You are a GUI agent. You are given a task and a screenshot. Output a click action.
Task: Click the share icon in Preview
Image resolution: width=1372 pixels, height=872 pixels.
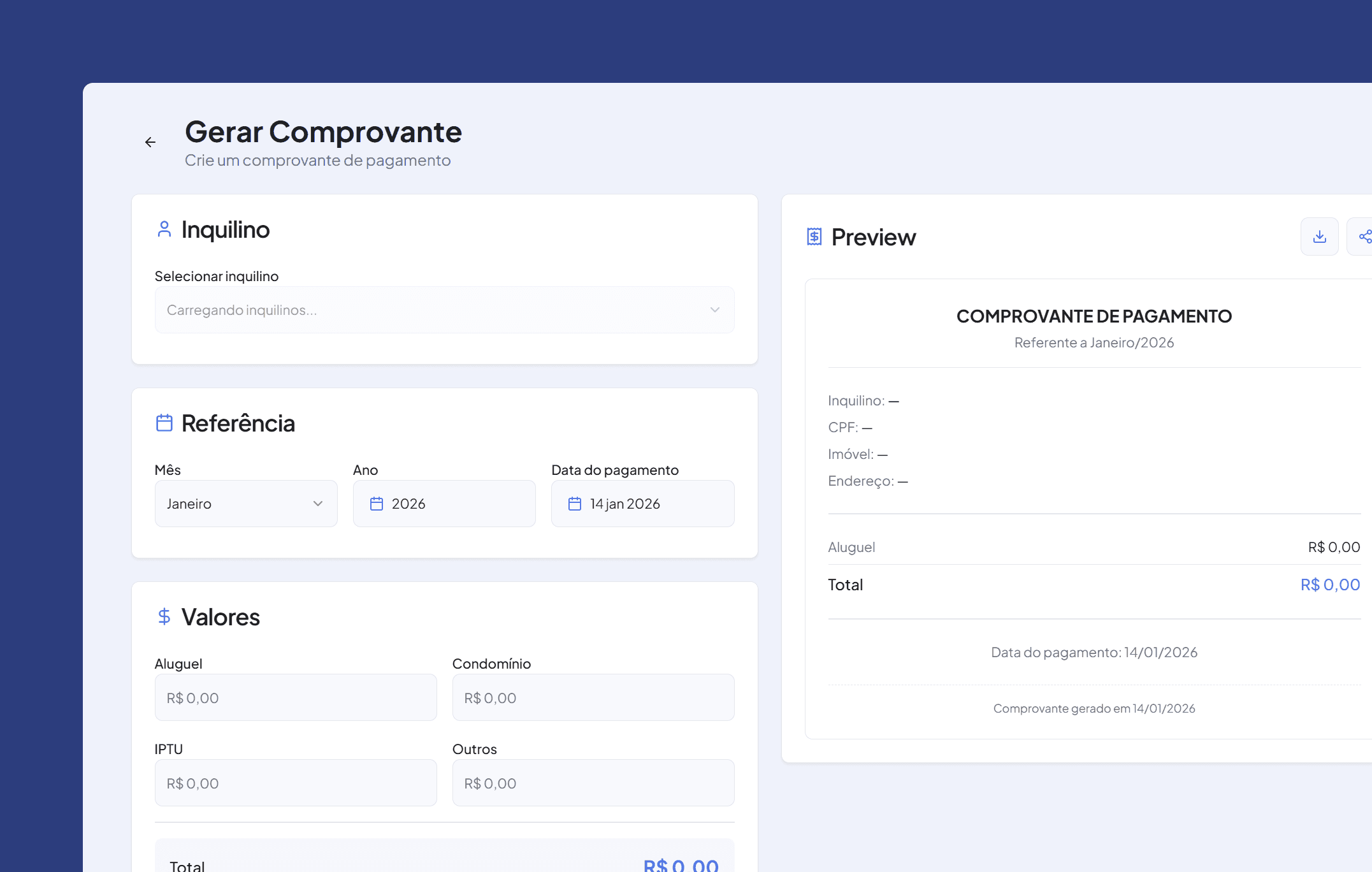click(x=1364, y=236)
